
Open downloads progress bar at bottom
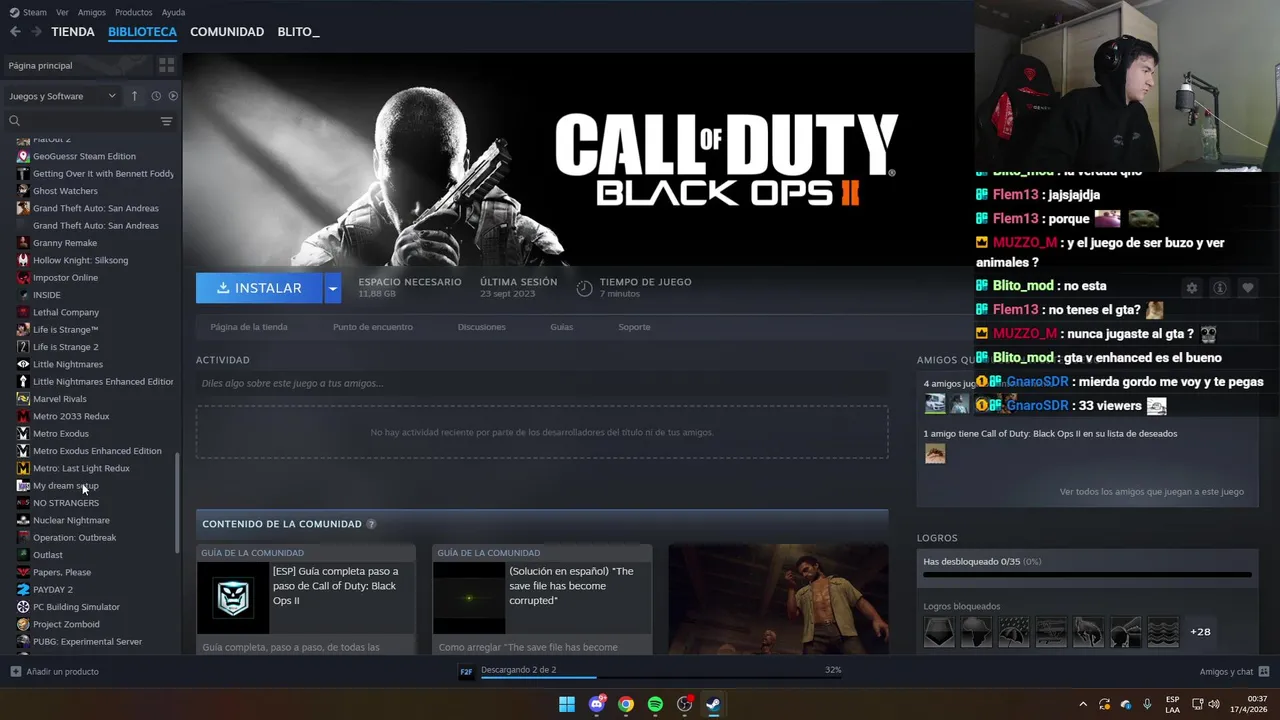(661, 678)
